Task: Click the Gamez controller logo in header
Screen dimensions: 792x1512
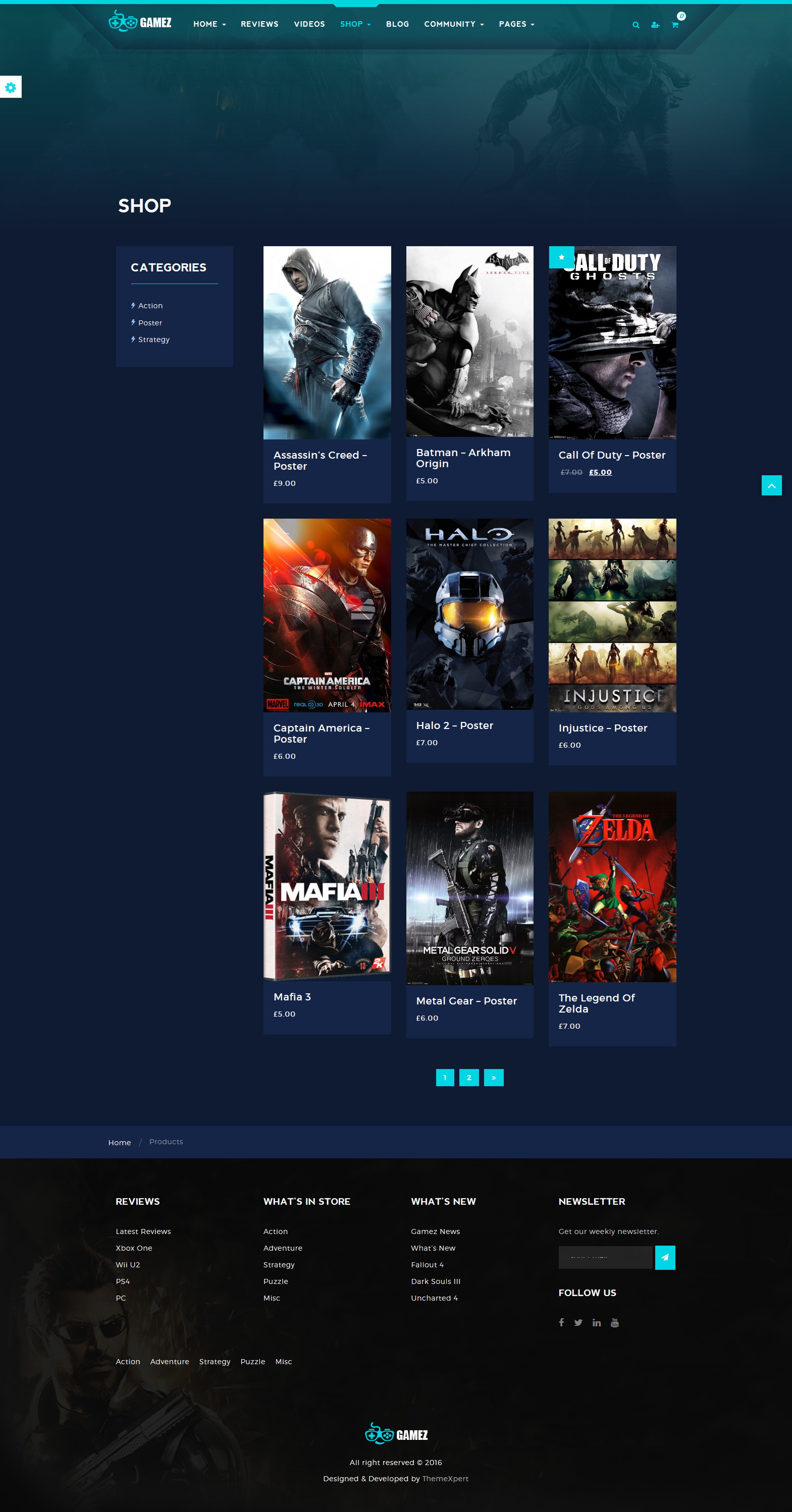Action: point(140,22)
